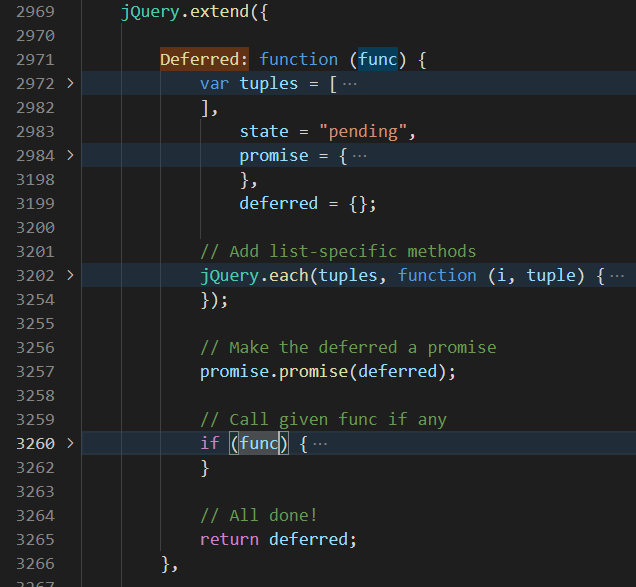Expand folded jQuery.each callback on line 3202
The width and height of the screenshot is (636, 587).
70,275
